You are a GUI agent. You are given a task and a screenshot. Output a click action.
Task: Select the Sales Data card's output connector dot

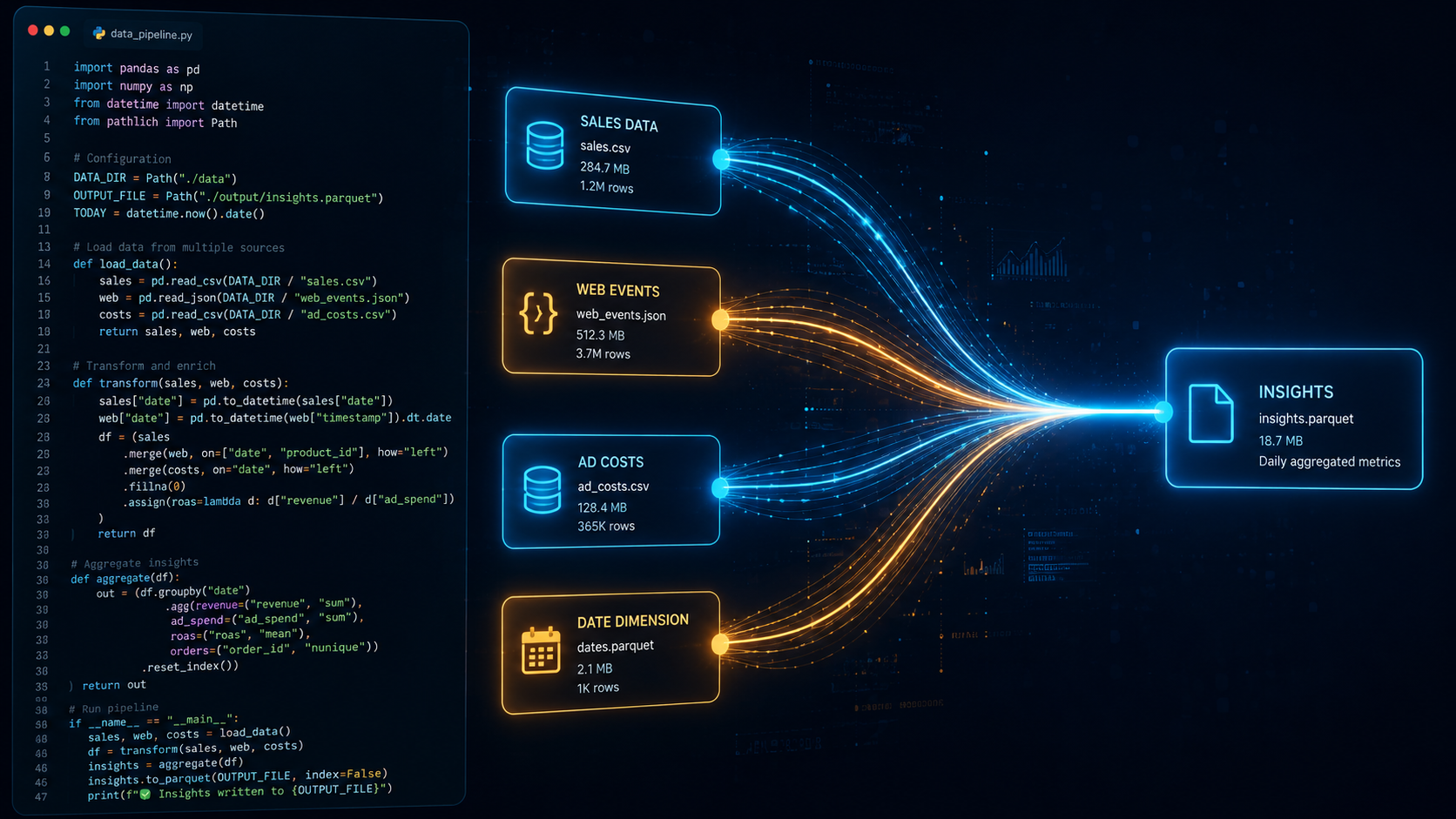(x=721, y=159)
